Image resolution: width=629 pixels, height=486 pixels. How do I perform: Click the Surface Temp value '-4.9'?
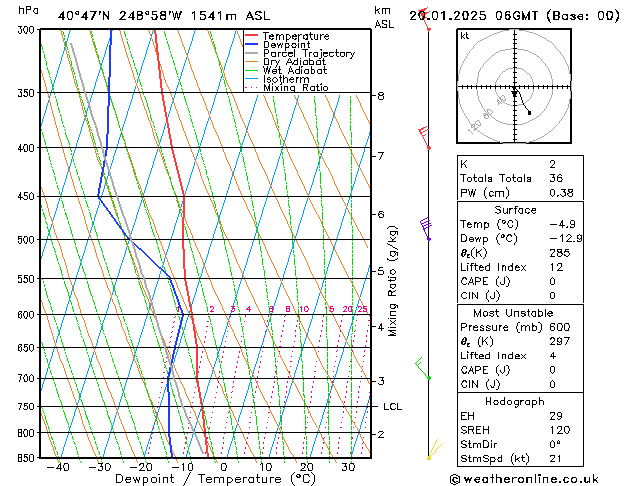point(562,224)
